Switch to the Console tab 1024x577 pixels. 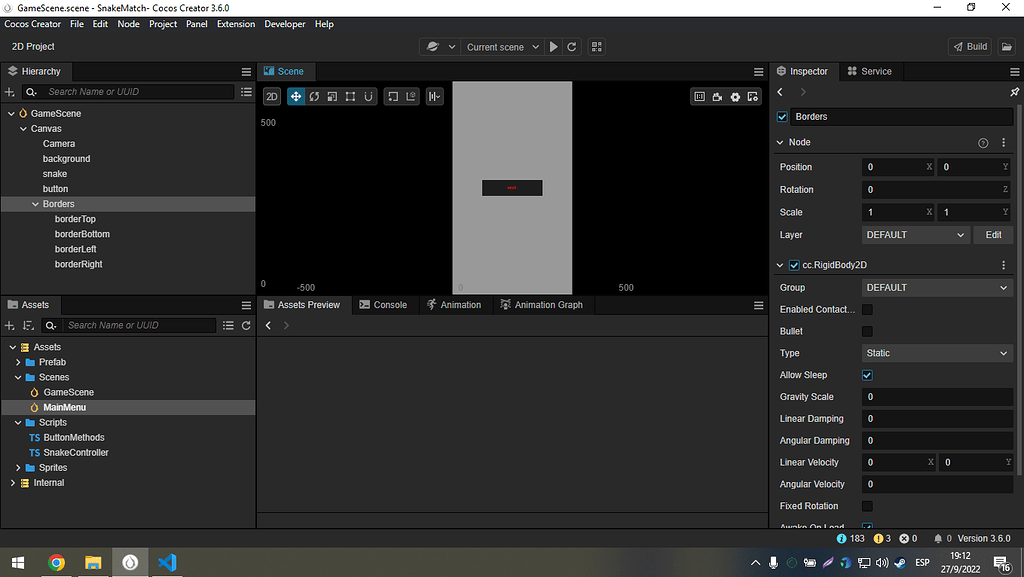click(x=383, y=305)
